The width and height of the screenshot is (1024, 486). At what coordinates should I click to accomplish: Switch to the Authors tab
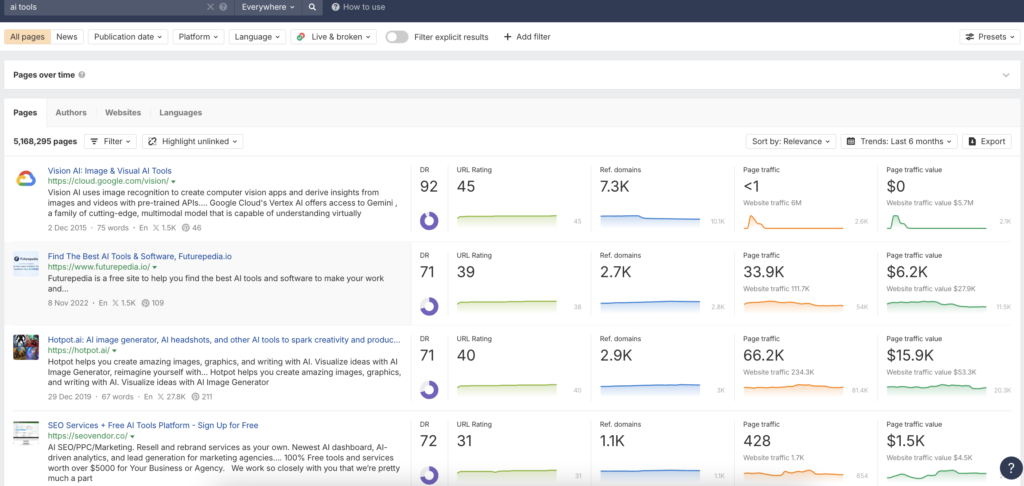71,112
